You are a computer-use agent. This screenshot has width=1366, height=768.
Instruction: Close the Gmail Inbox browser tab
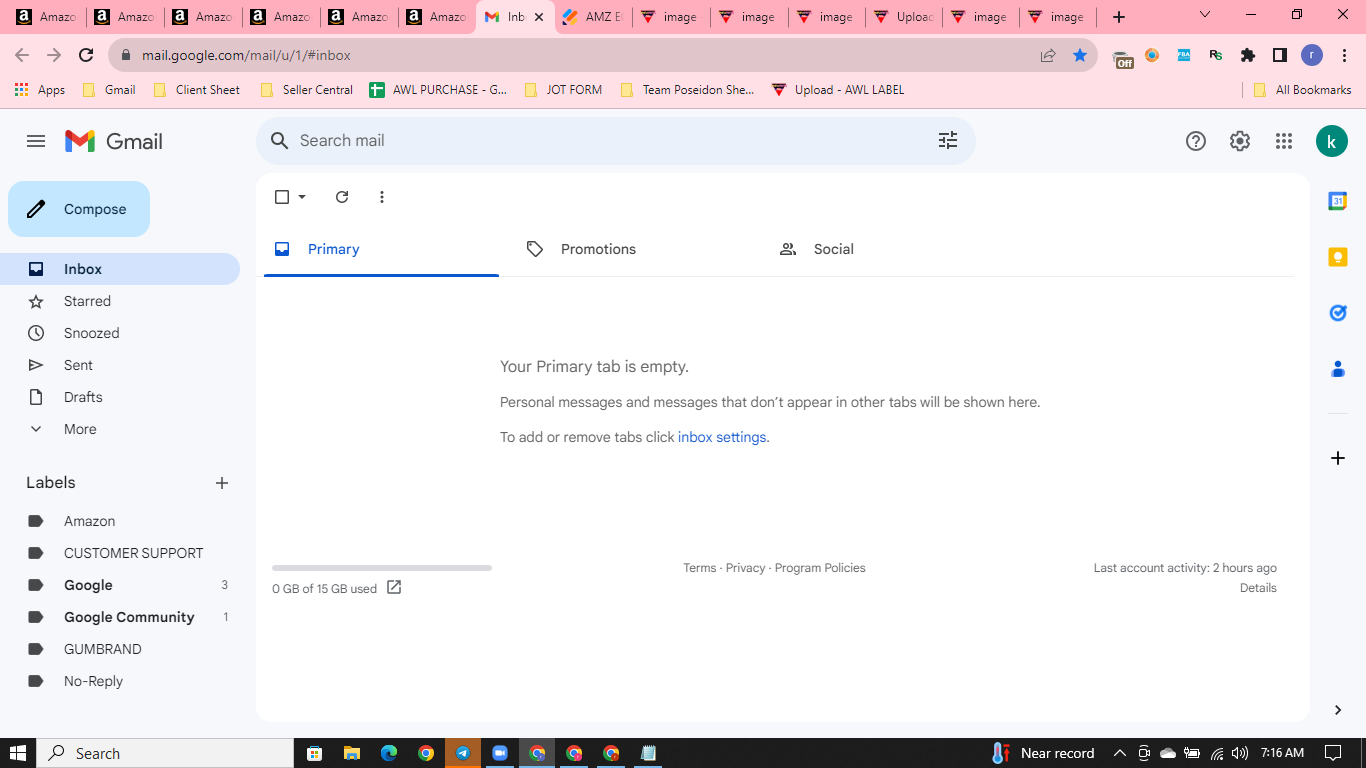pos(539,17)
